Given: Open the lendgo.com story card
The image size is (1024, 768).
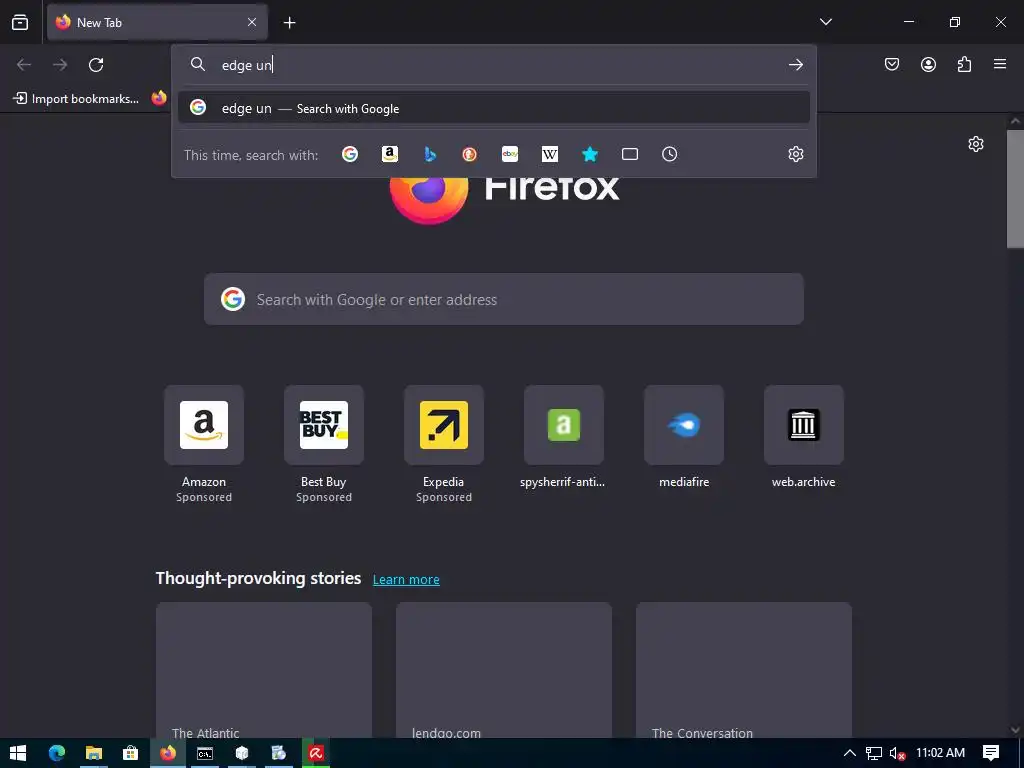Looking at the screenshot, I should click(504, 670).
